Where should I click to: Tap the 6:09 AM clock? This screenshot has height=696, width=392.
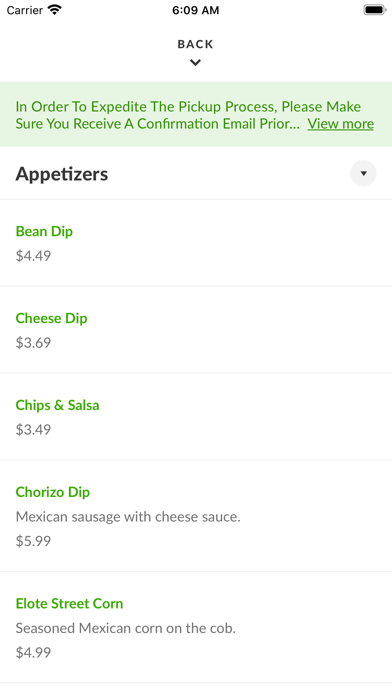tap(196, 10)
